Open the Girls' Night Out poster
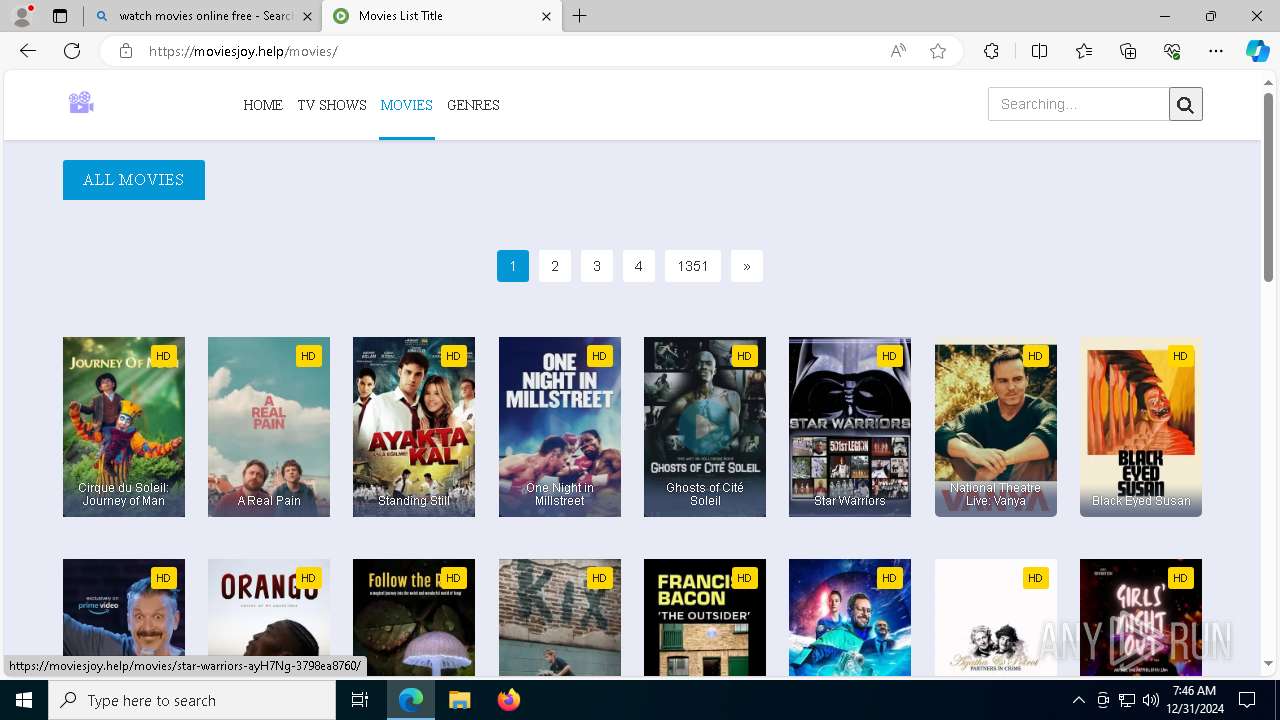Viewport: 1280px width, 720px height. point(1141,617)
